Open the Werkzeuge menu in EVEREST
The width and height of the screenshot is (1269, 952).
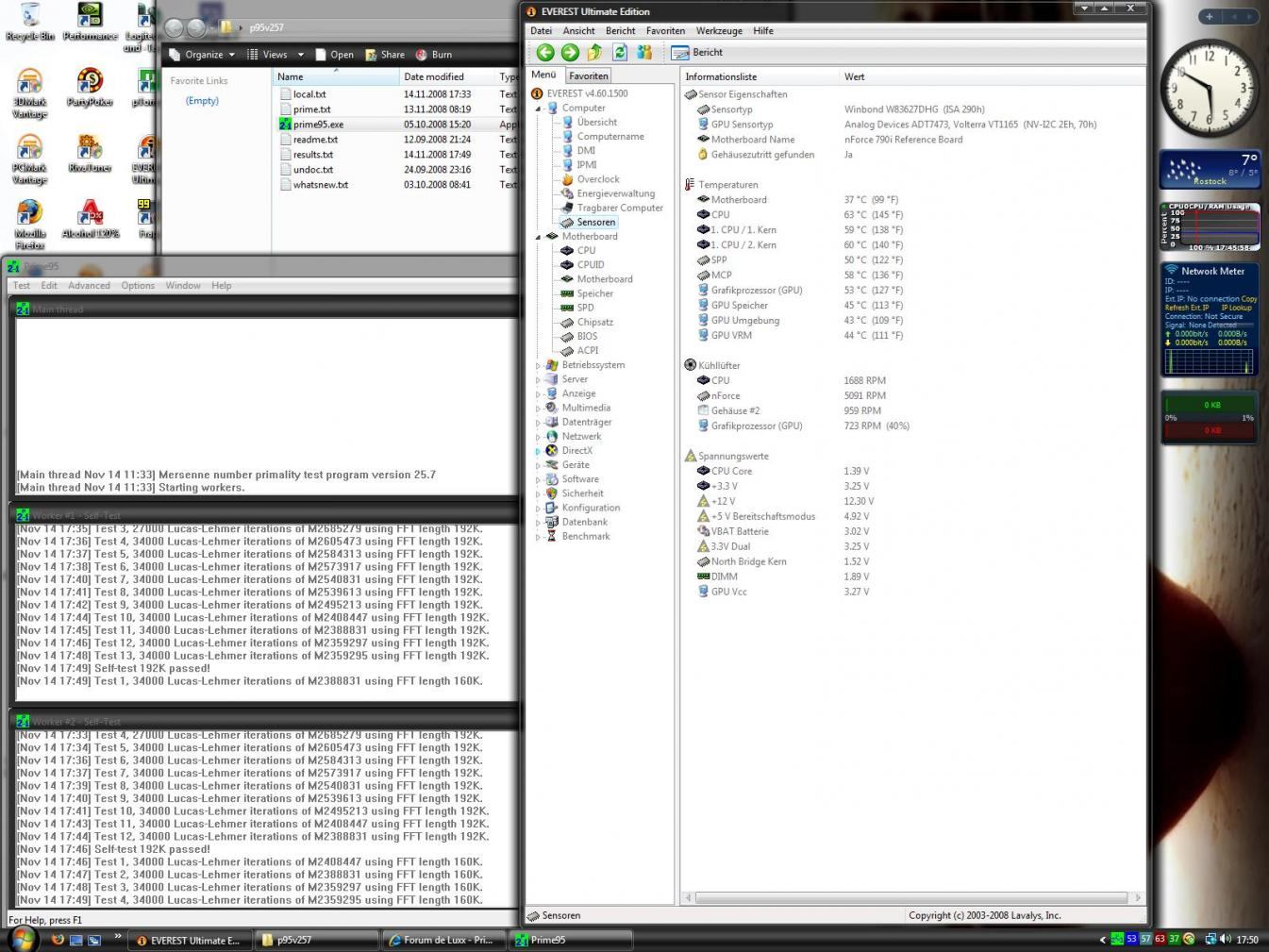point(719,31)
